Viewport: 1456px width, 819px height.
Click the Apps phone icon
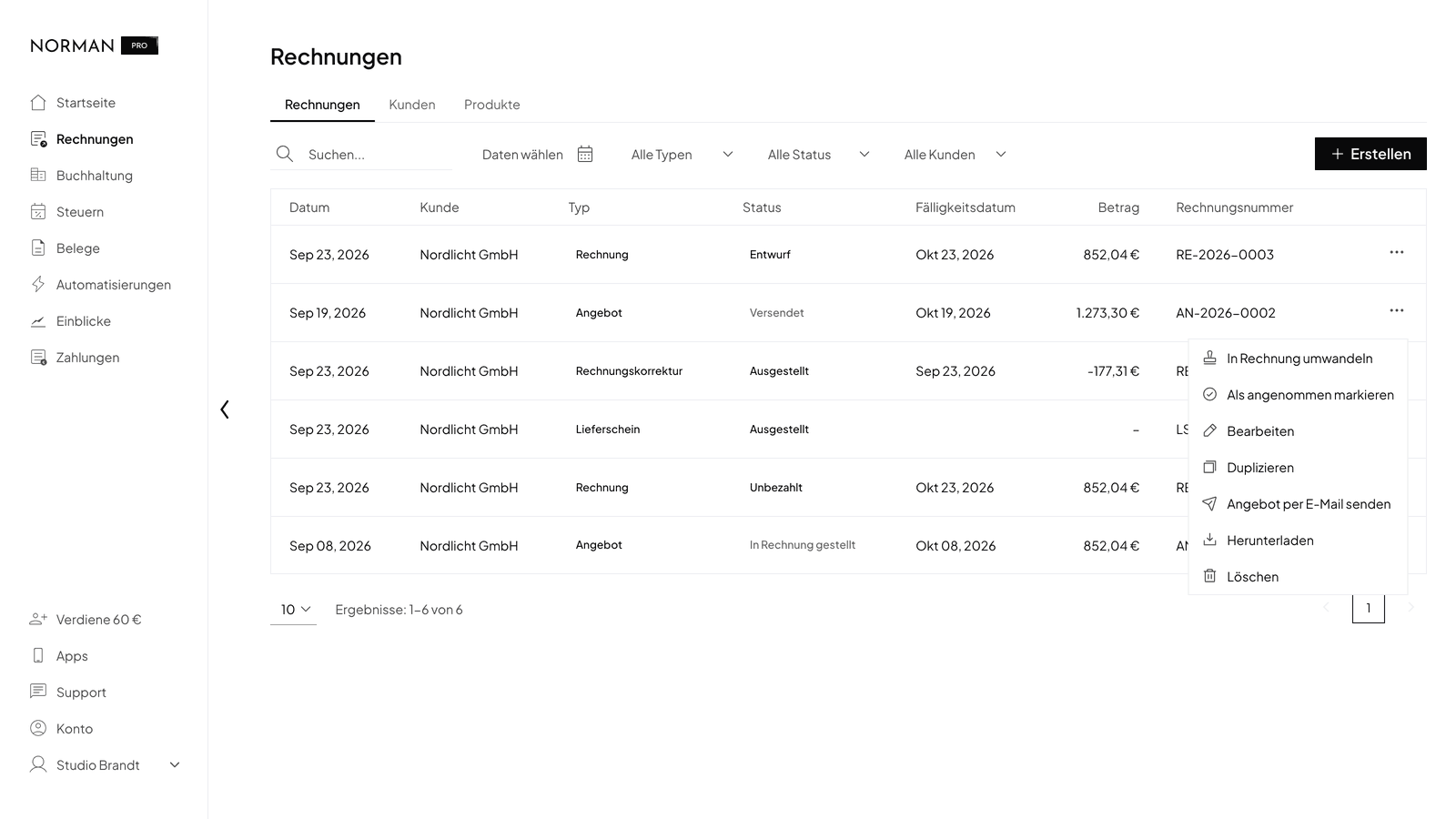(x=38, y=655)
